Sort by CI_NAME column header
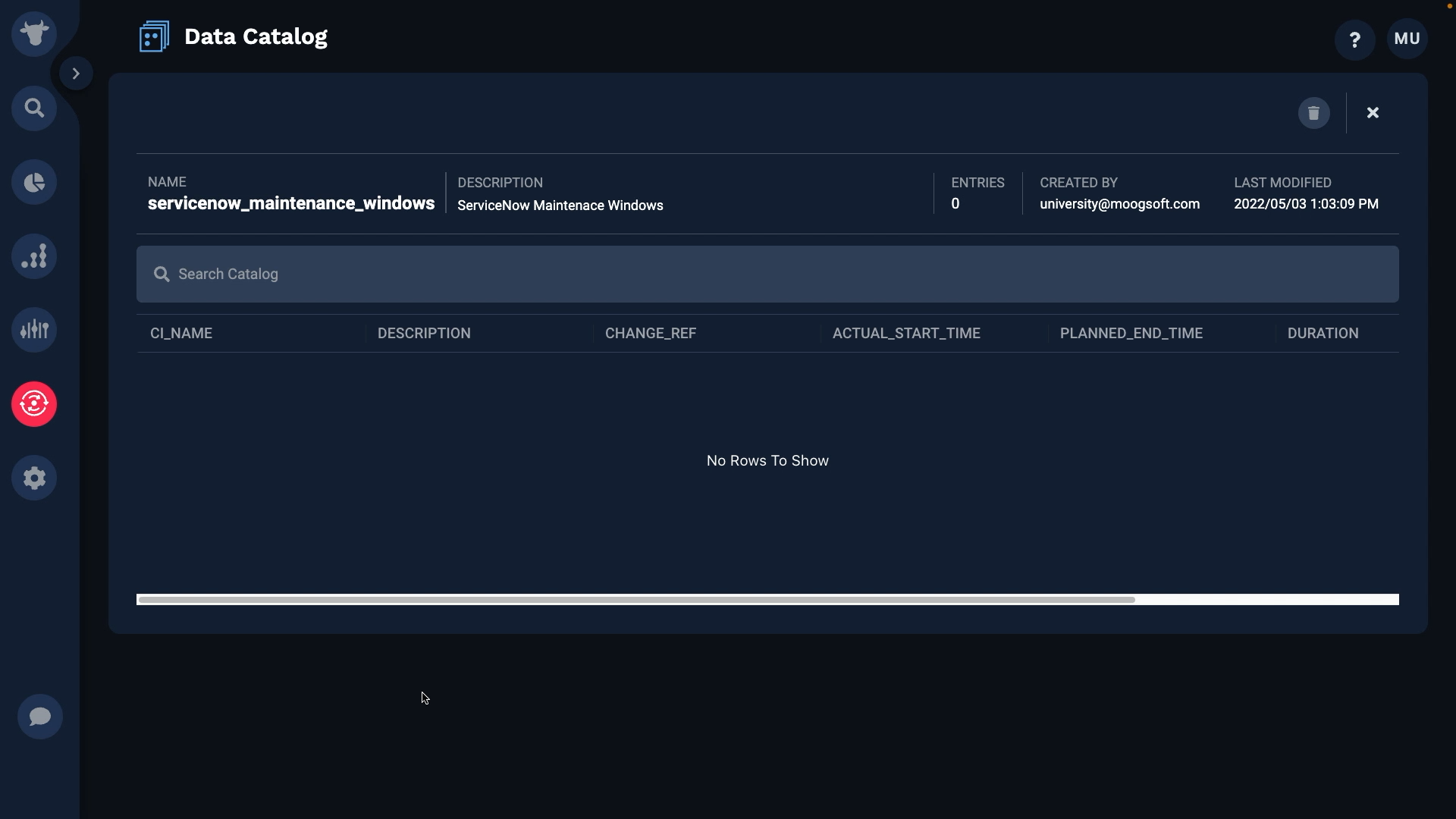1456x819 pixels. tap(181, 334)
